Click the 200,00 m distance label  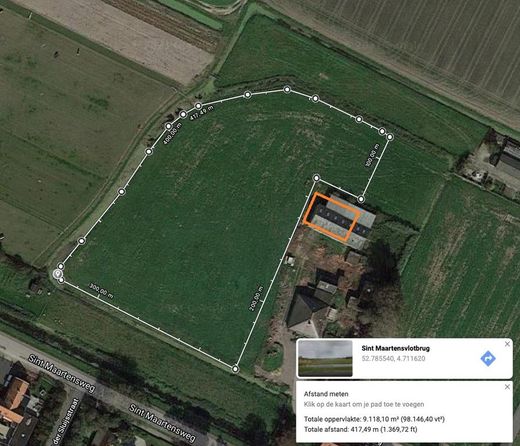click(x=256, y=298)
